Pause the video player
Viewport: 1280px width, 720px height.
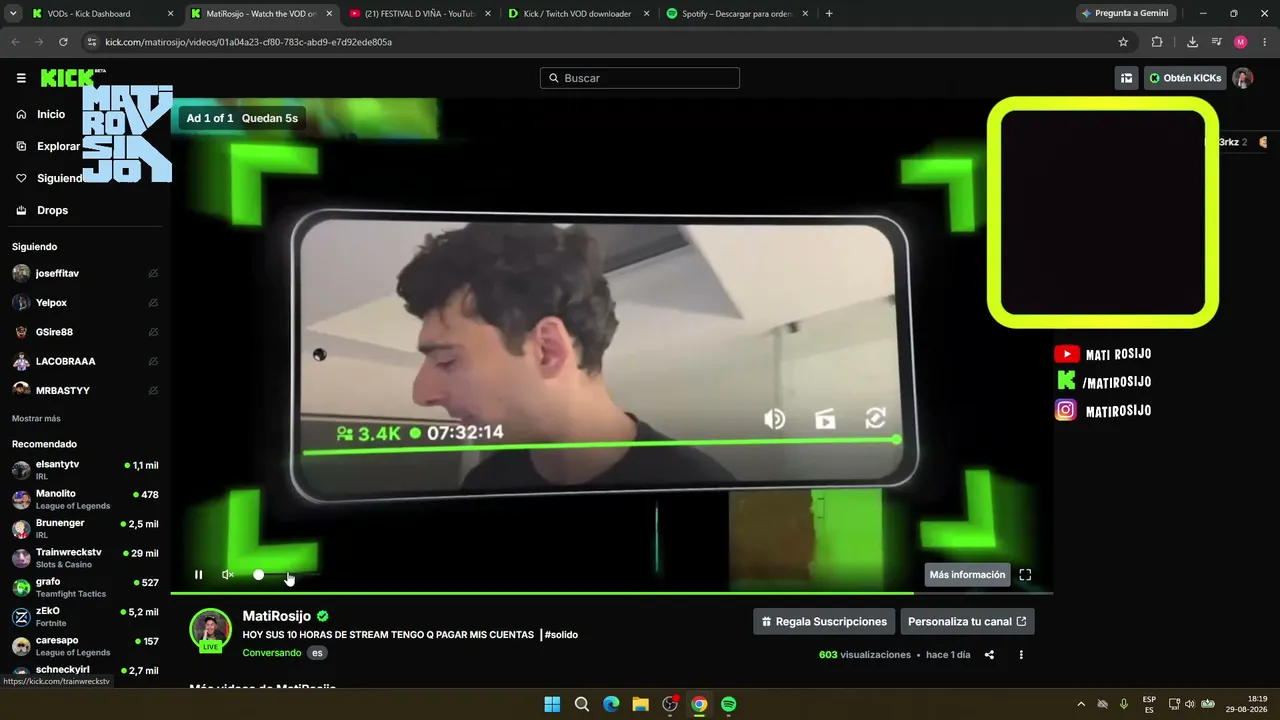coord(198,575)
